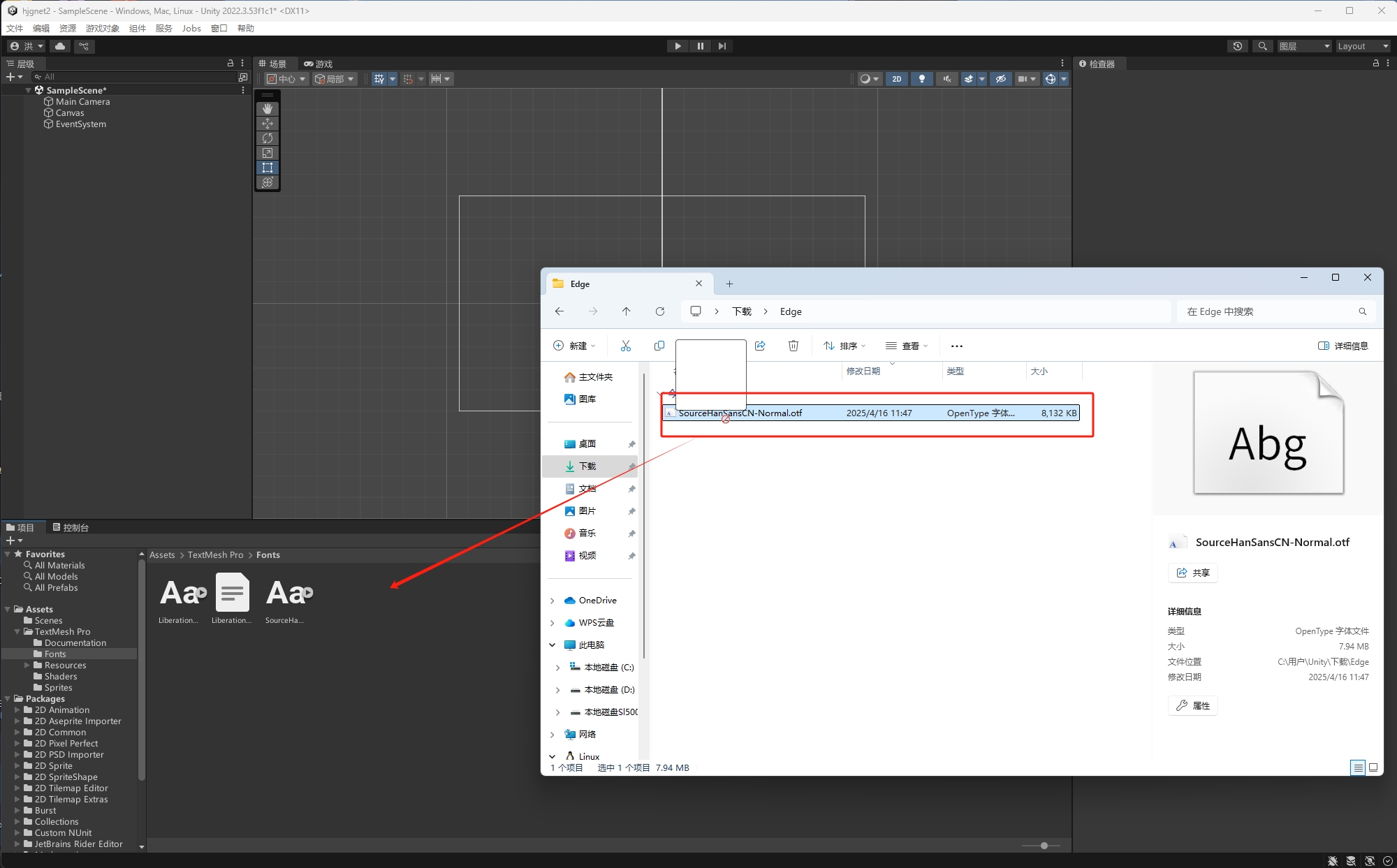Adjust the Project icon size slider

[x=1044, y=846]
